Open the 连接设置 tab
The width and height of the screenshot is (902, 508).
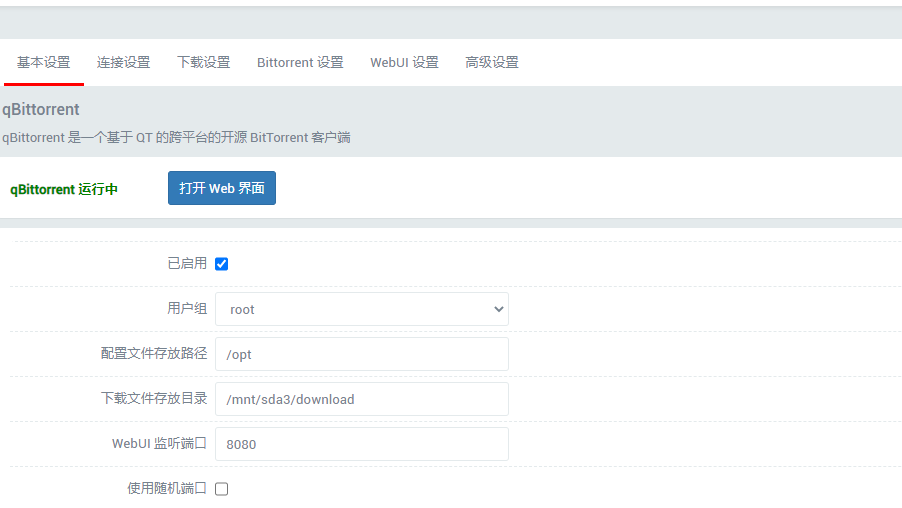(x=124, y=63)
